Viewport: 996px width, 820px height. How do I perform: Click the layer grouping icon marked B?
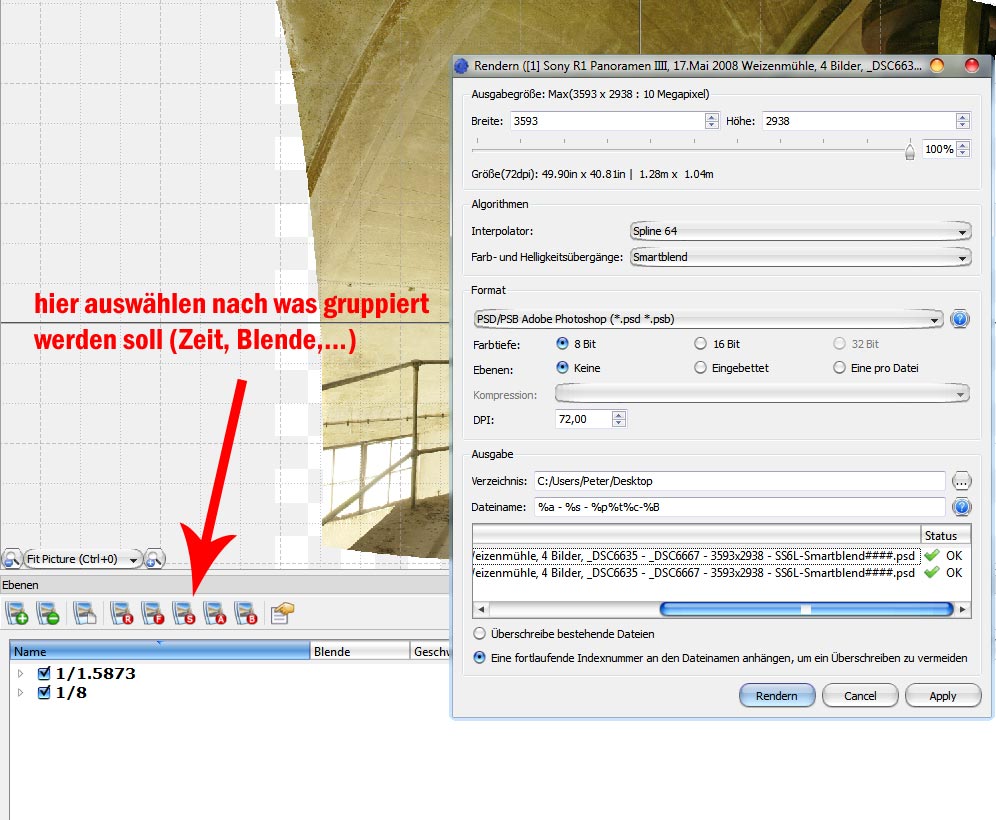tap(245, 613)
